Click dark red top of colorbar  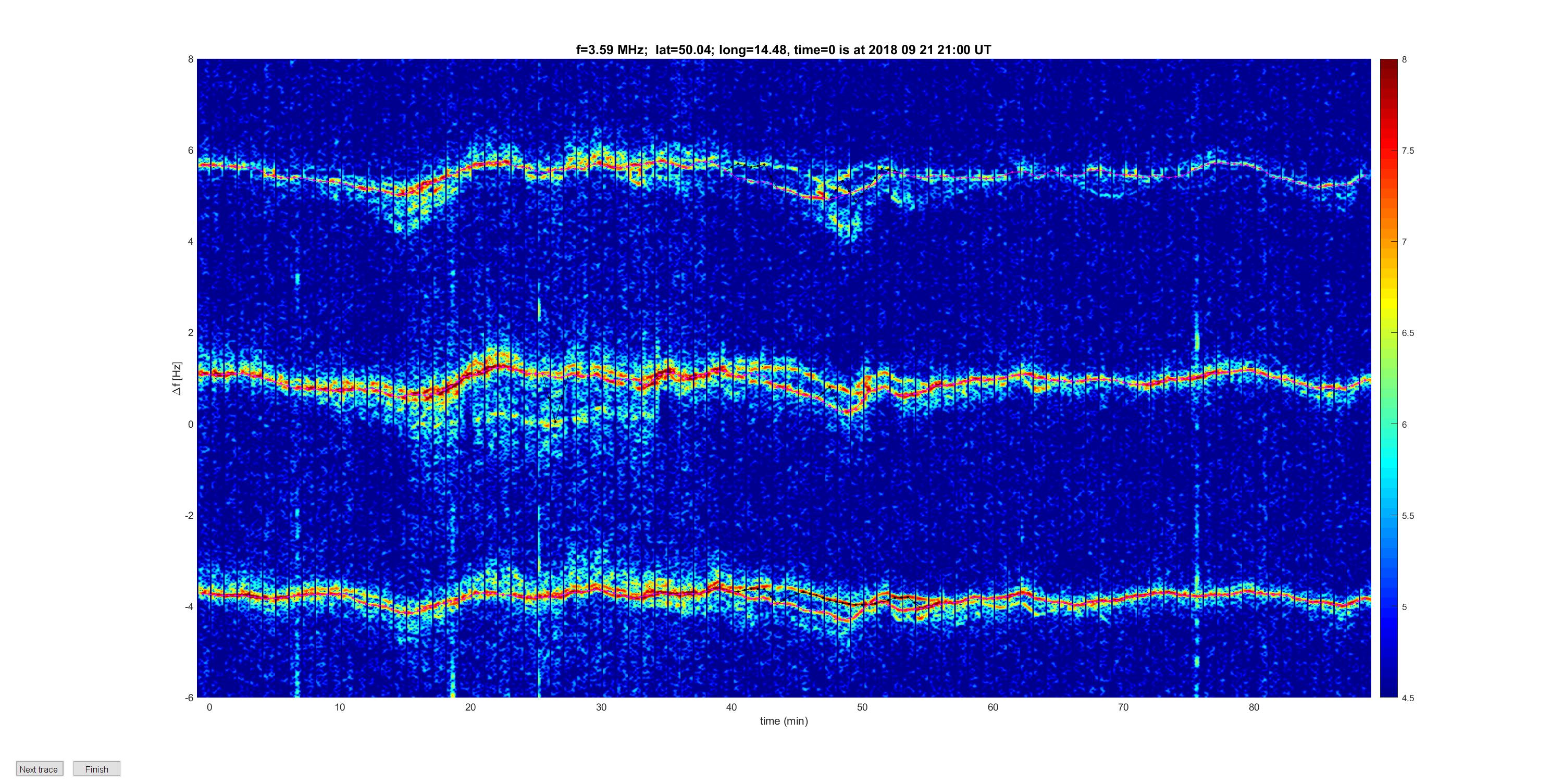coord(1389,64)
